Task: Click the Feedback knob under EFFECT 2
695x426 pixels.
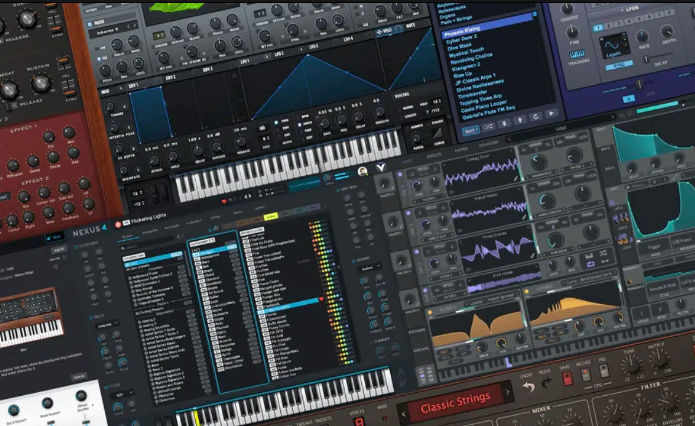Action: click(68, 208)
